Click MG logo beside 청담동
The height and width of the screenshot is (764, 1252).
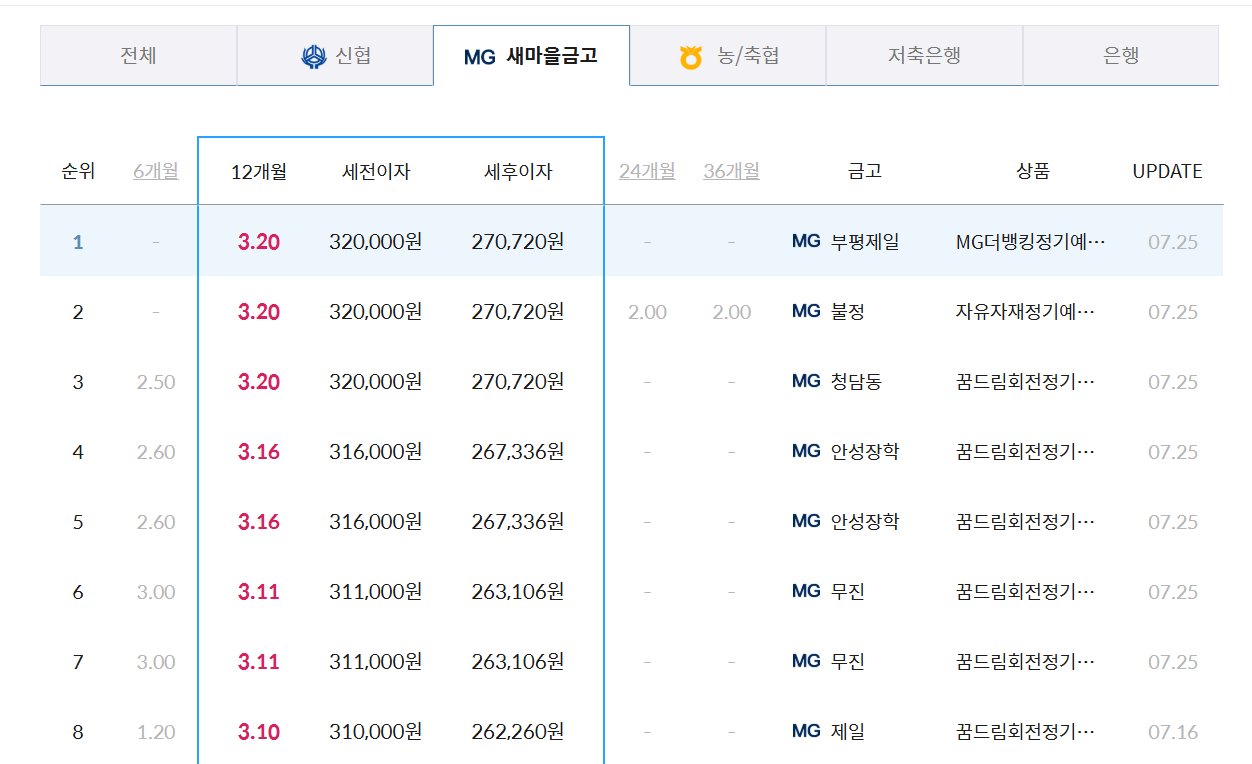pyautogui.click(x=806, y=381)
